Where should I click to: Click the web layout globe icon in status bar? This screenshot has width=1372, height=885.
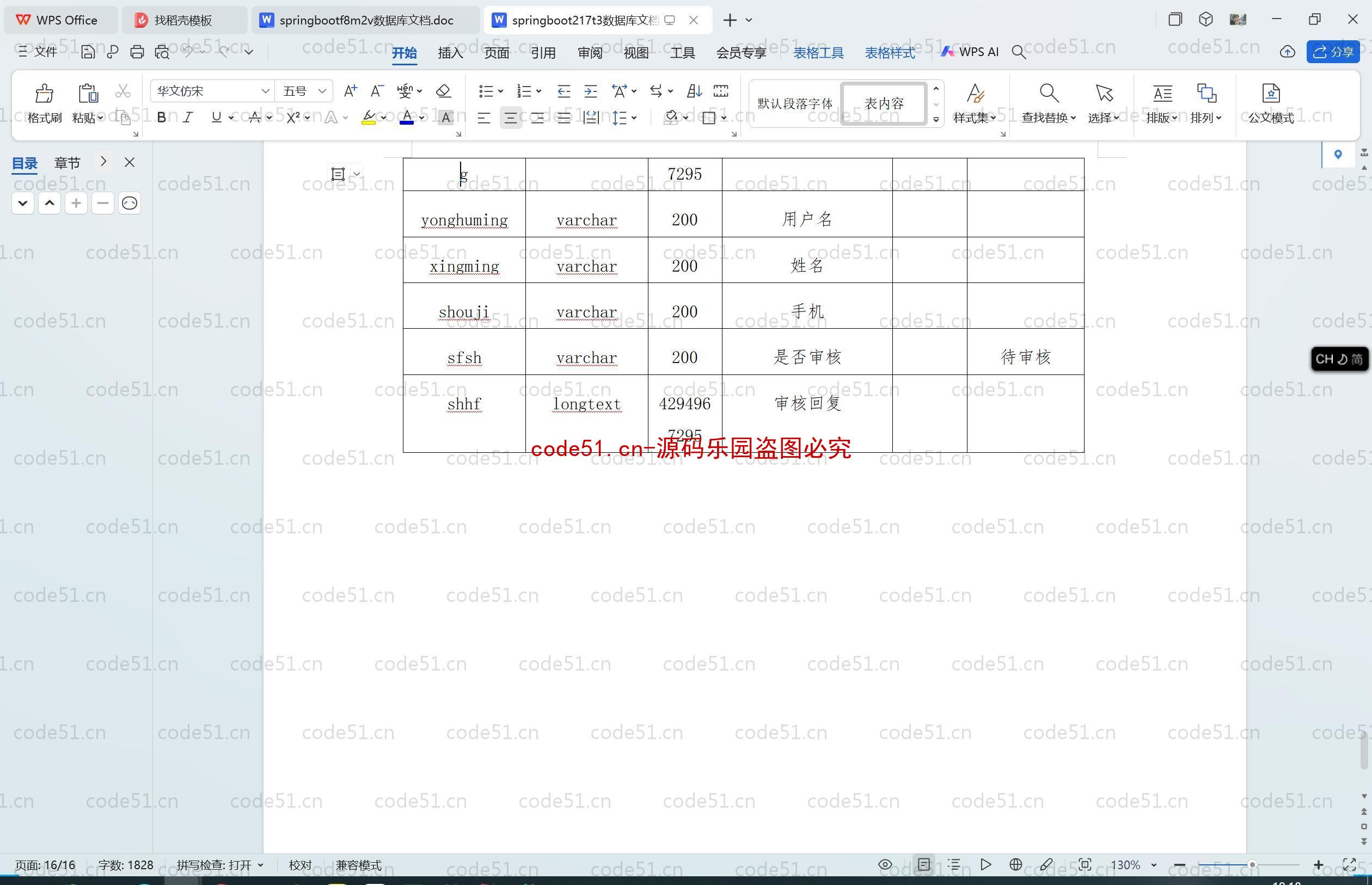(x=1015, y=864)
